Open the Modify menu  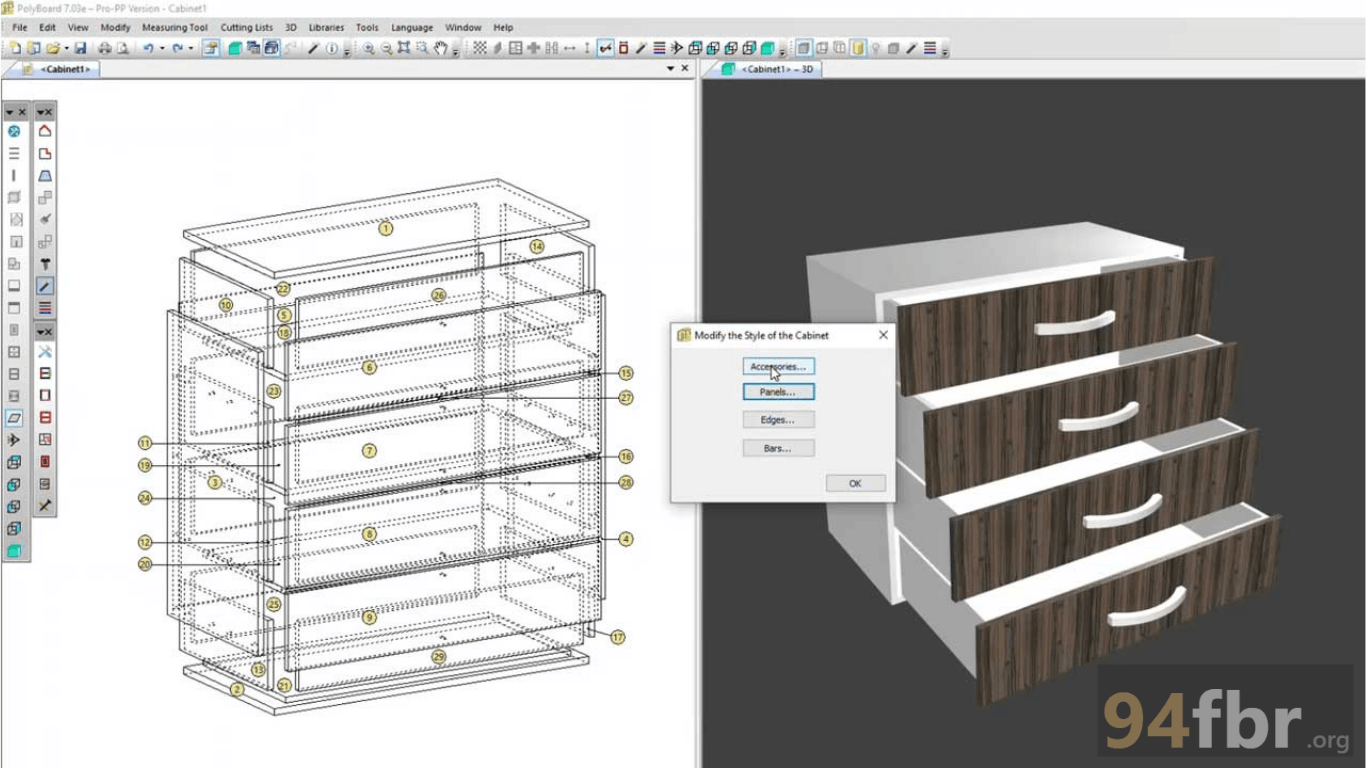click(x=115, y=27)
